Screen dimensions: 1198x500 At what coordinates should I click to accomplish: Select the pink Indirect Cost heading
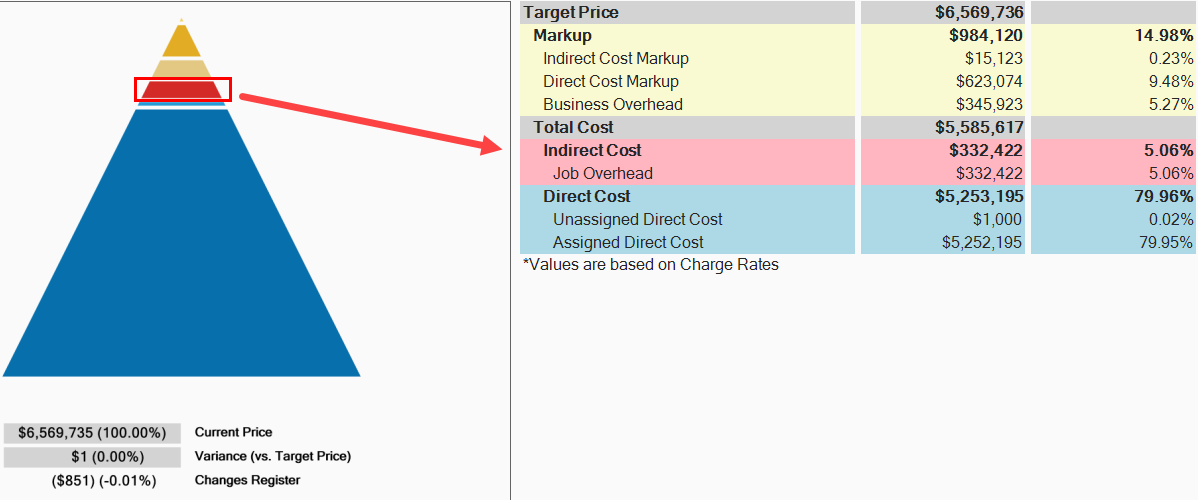point(592,151)
